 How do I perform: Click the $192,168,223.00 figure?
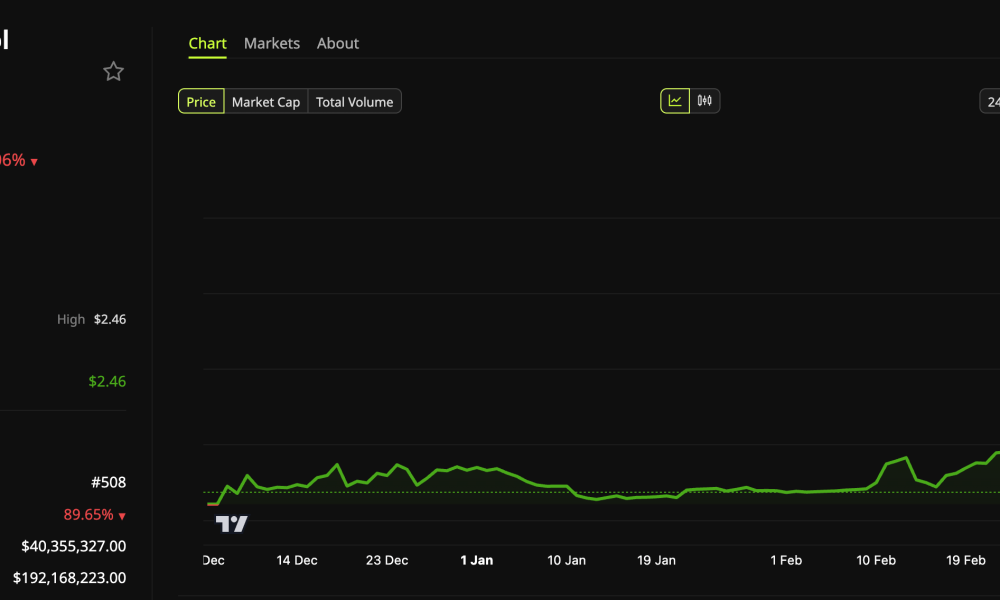click(x=70, y=578)
